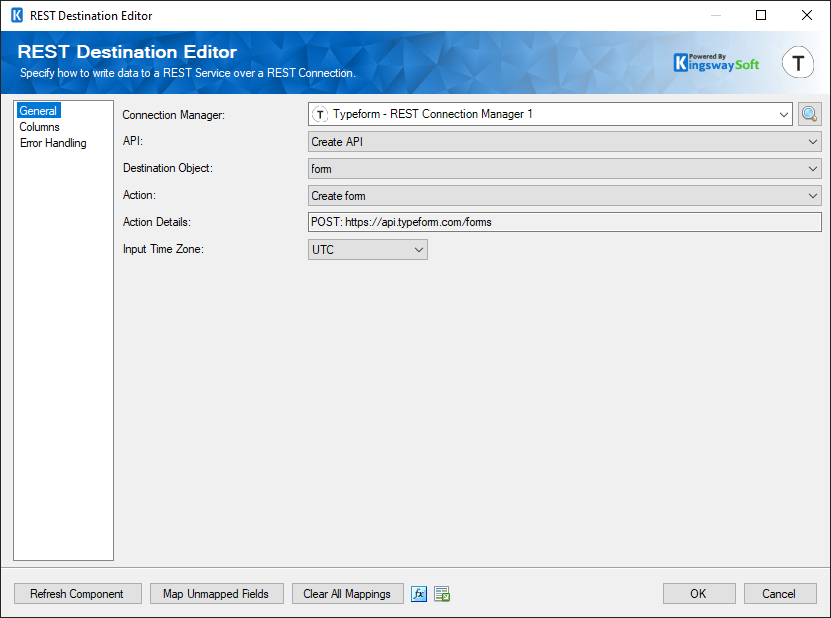The height and width of the screenshot is (618, 831).
Task: Expand the Connection Manager dropdown
Action: pyautogui.click(x=783, y=114)
